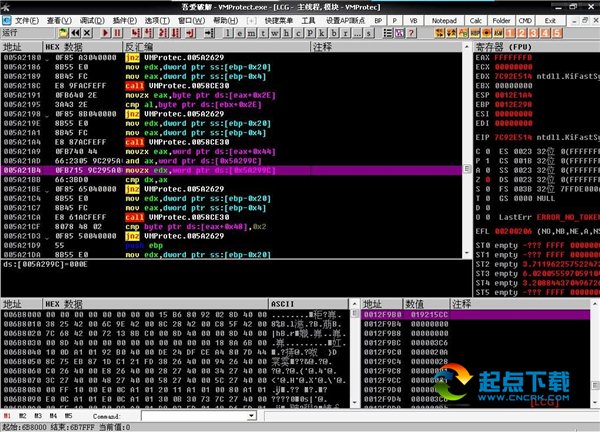Open the 插件(P) menu
Screen dimensions: 600x432
click(125, 20)
